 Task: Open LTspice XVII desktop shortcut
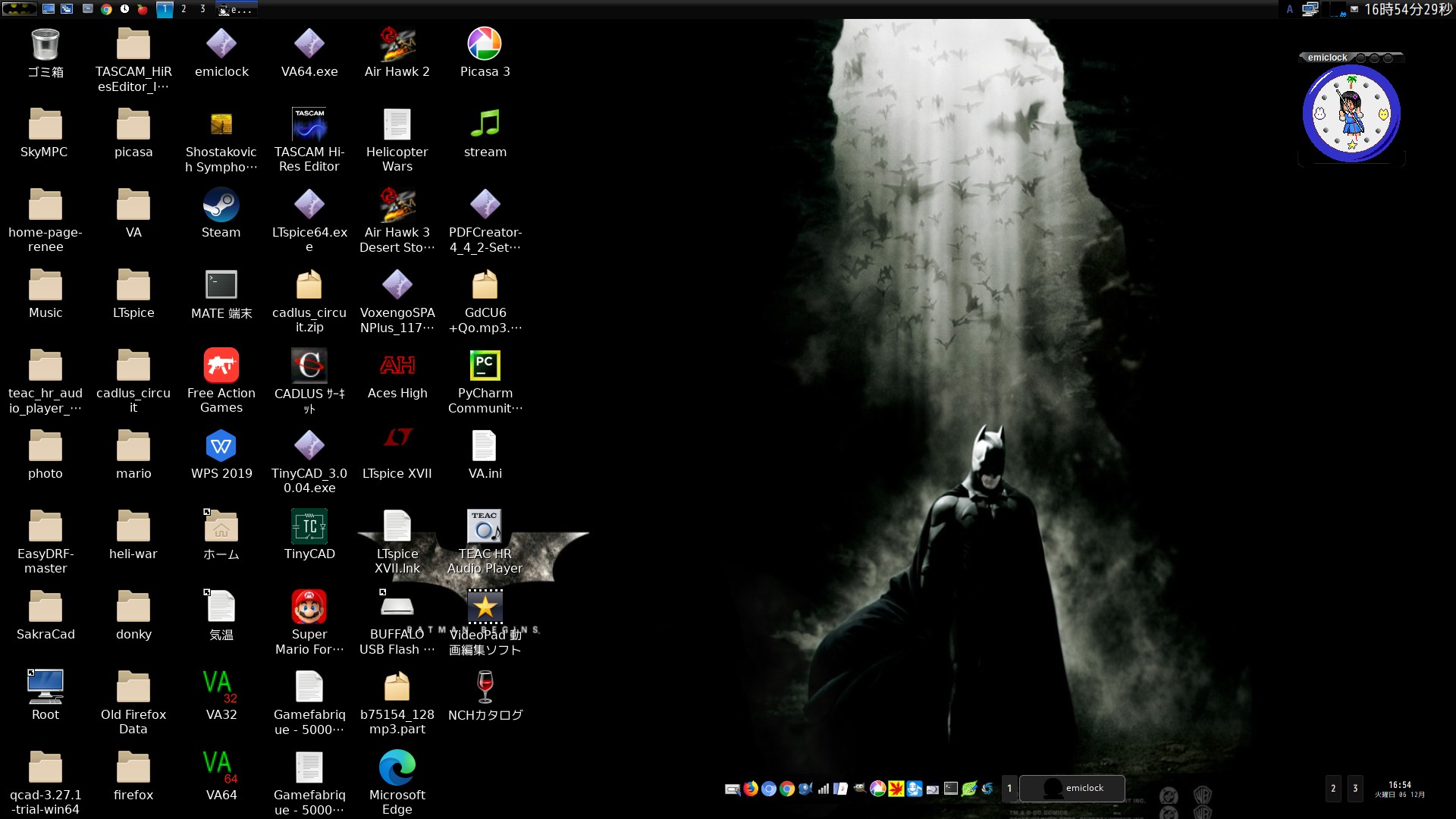click(397, 440)
